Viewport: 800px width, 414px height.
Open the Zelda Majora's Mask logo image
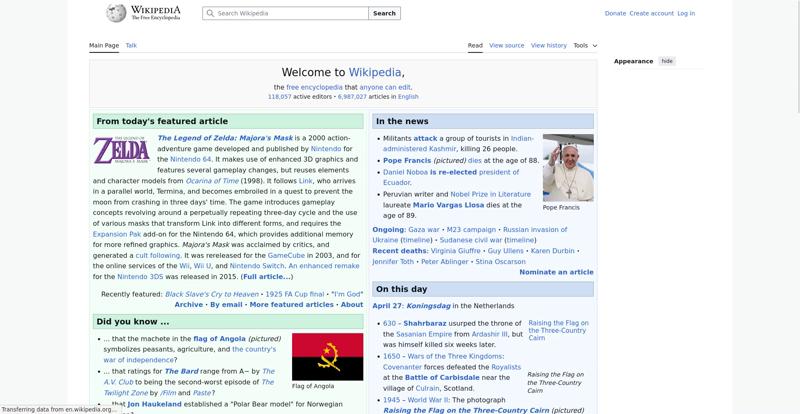click(121, 150)
